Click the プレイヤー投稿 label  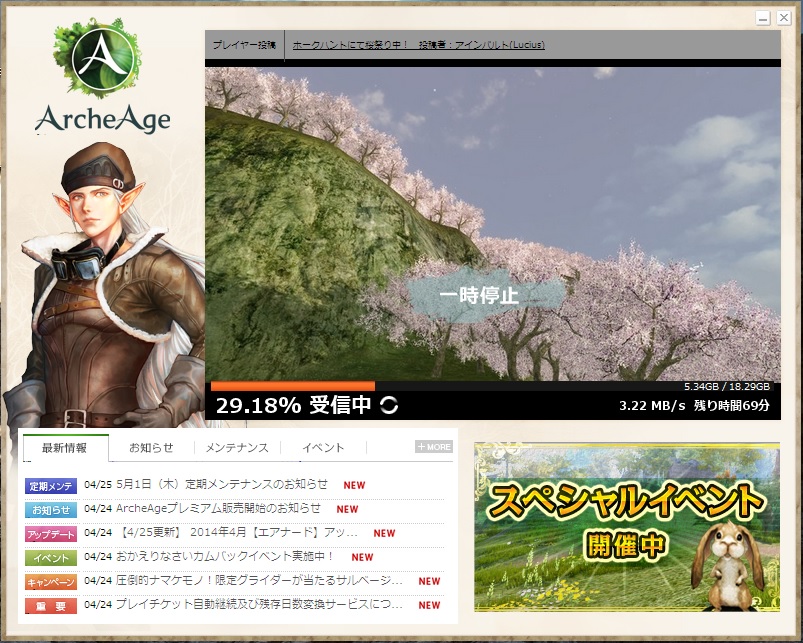(244, 45)
